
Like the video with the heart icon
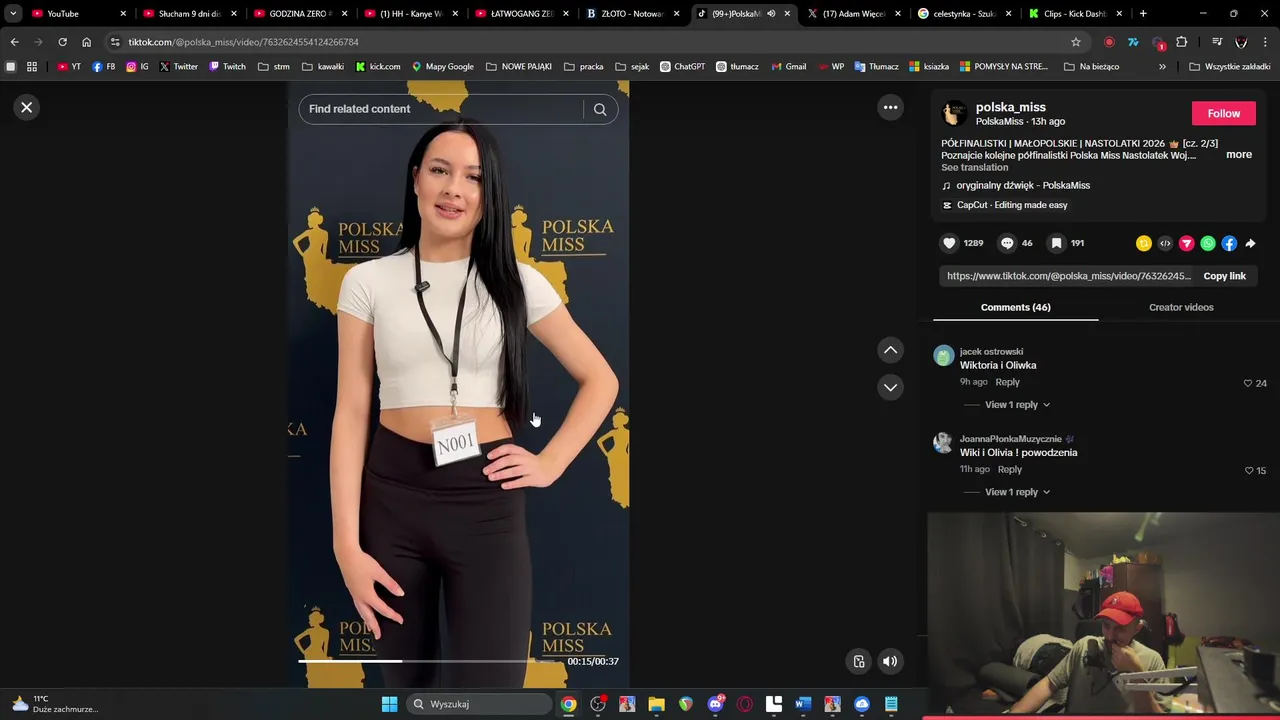(949, 243)
